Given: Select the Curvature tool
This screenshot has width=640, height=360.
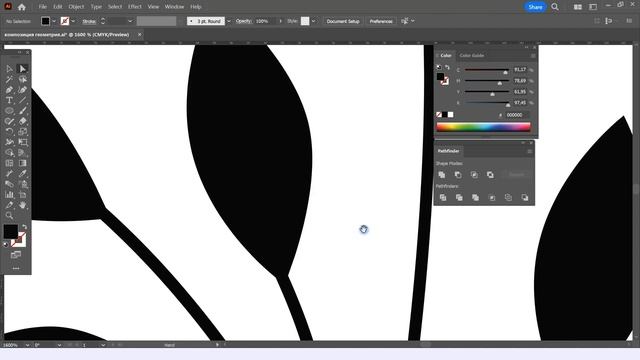Looking at the screenshot, I should (22, 90).
